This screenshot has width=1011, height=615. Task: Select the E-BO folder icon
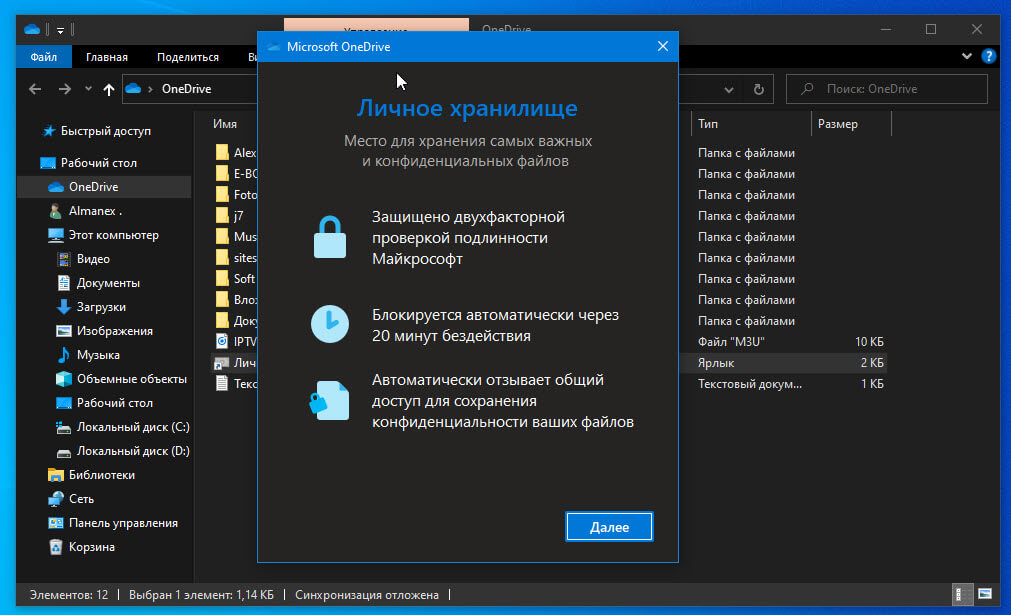(222, 173)
